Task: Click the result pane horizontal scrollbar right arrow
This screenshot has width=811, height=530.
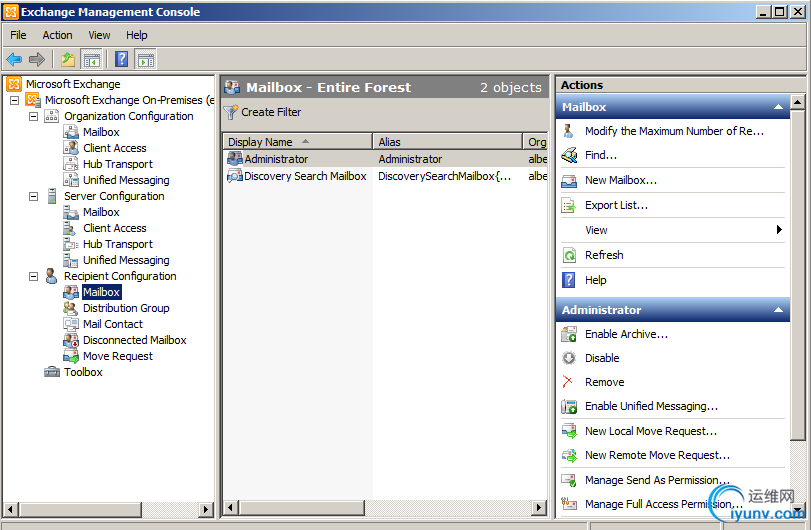Action: pos(539,508)
